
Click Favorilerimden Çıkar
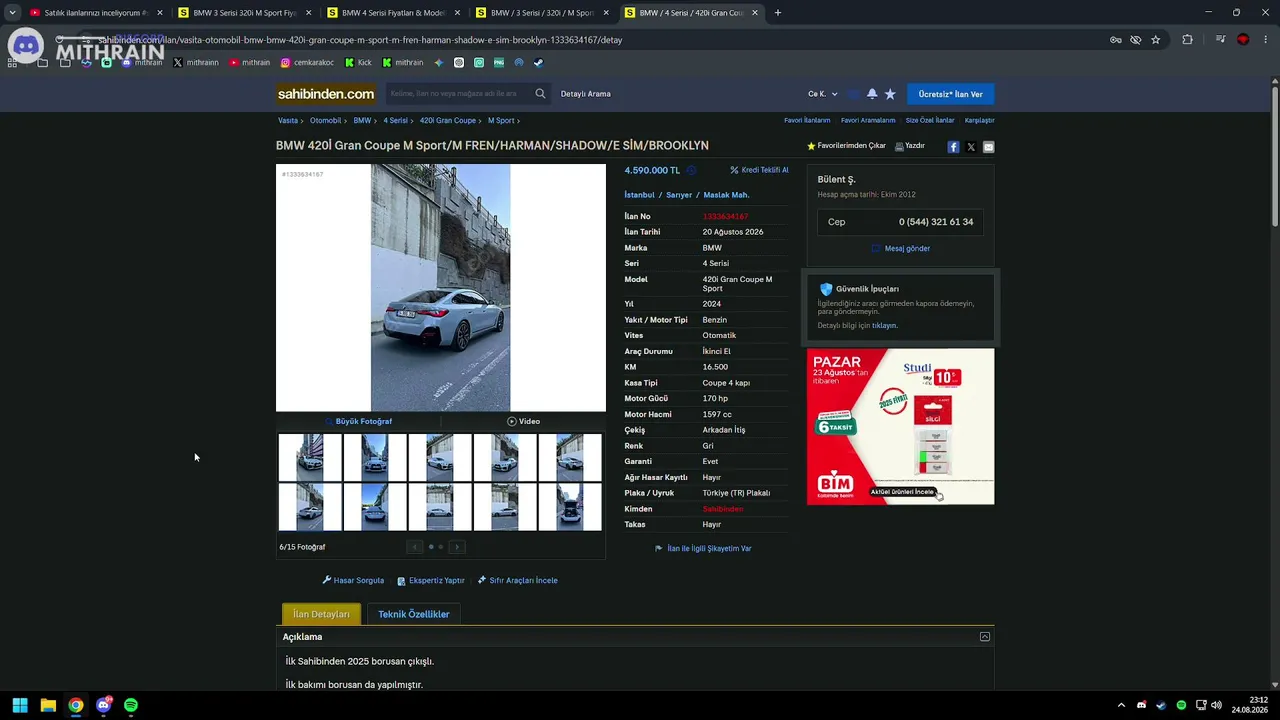pos(846,146)
